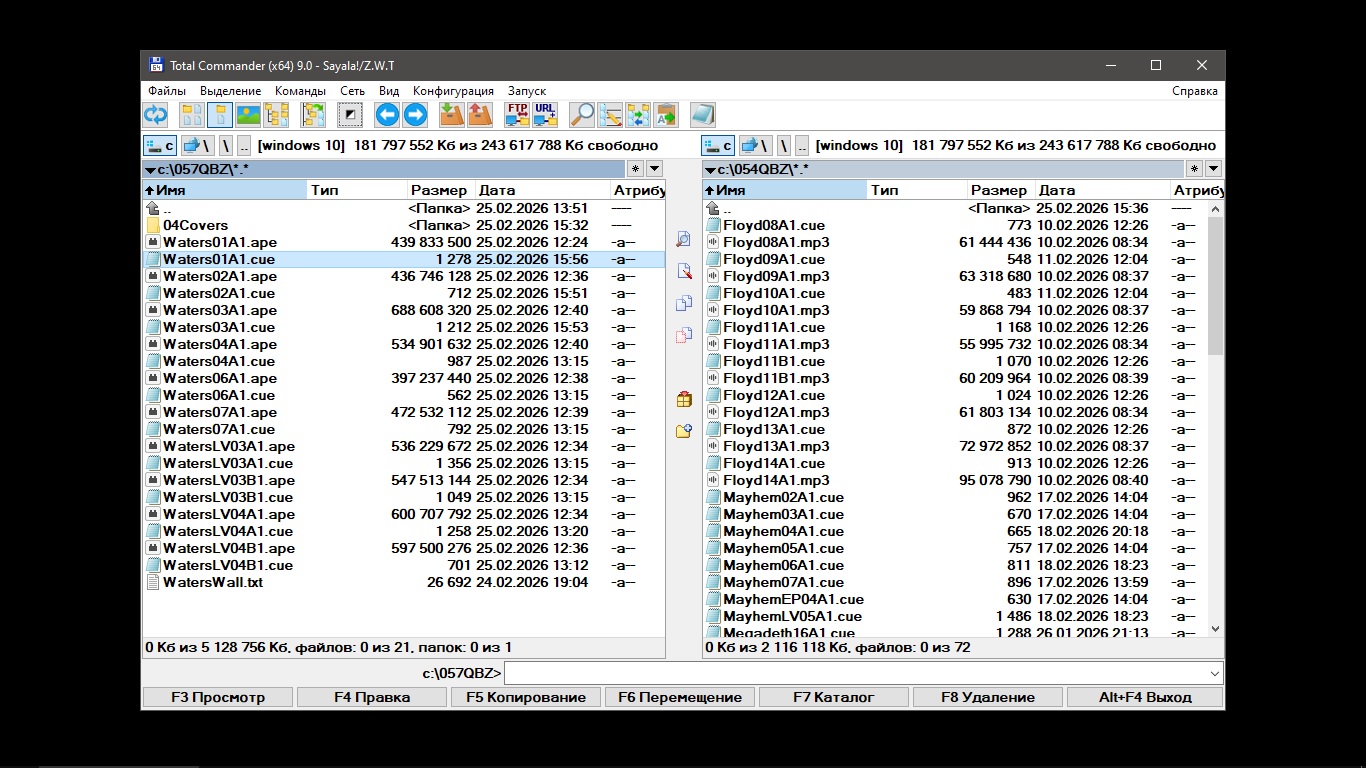Click the Synchronize directories toolbar icon
The width and height of the screenshot is (1366, 768).
click(x=638, y=115)
